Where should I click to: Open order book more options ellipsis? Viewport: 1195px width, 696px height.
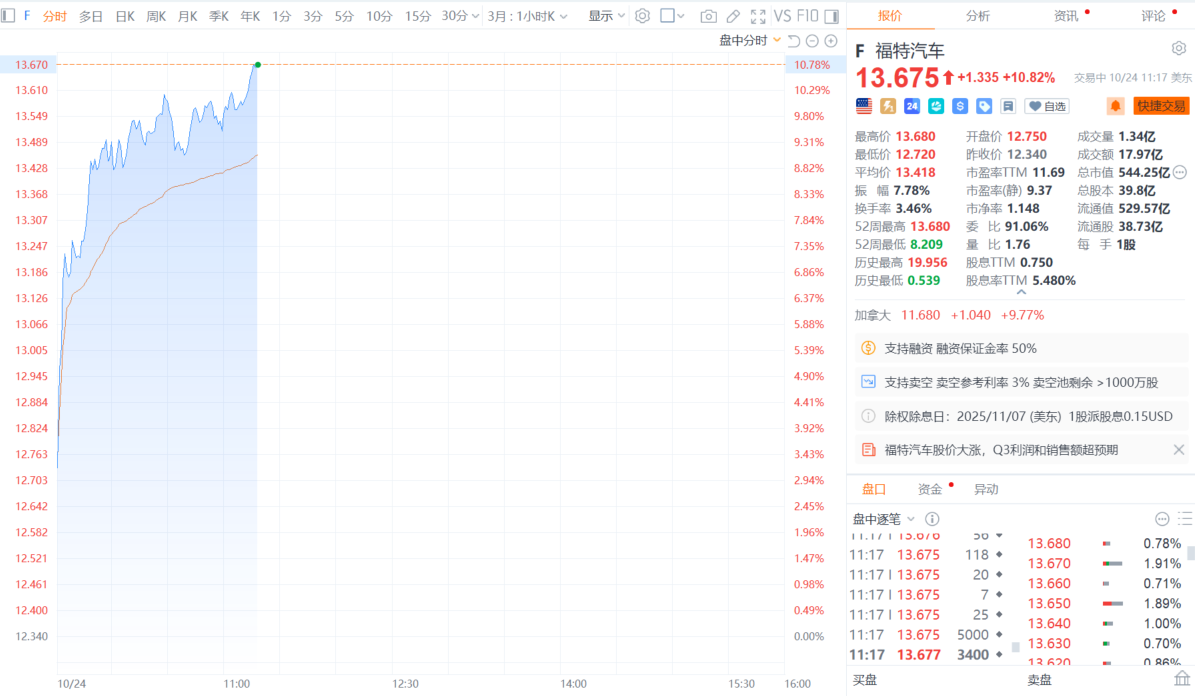[1162, 519]
